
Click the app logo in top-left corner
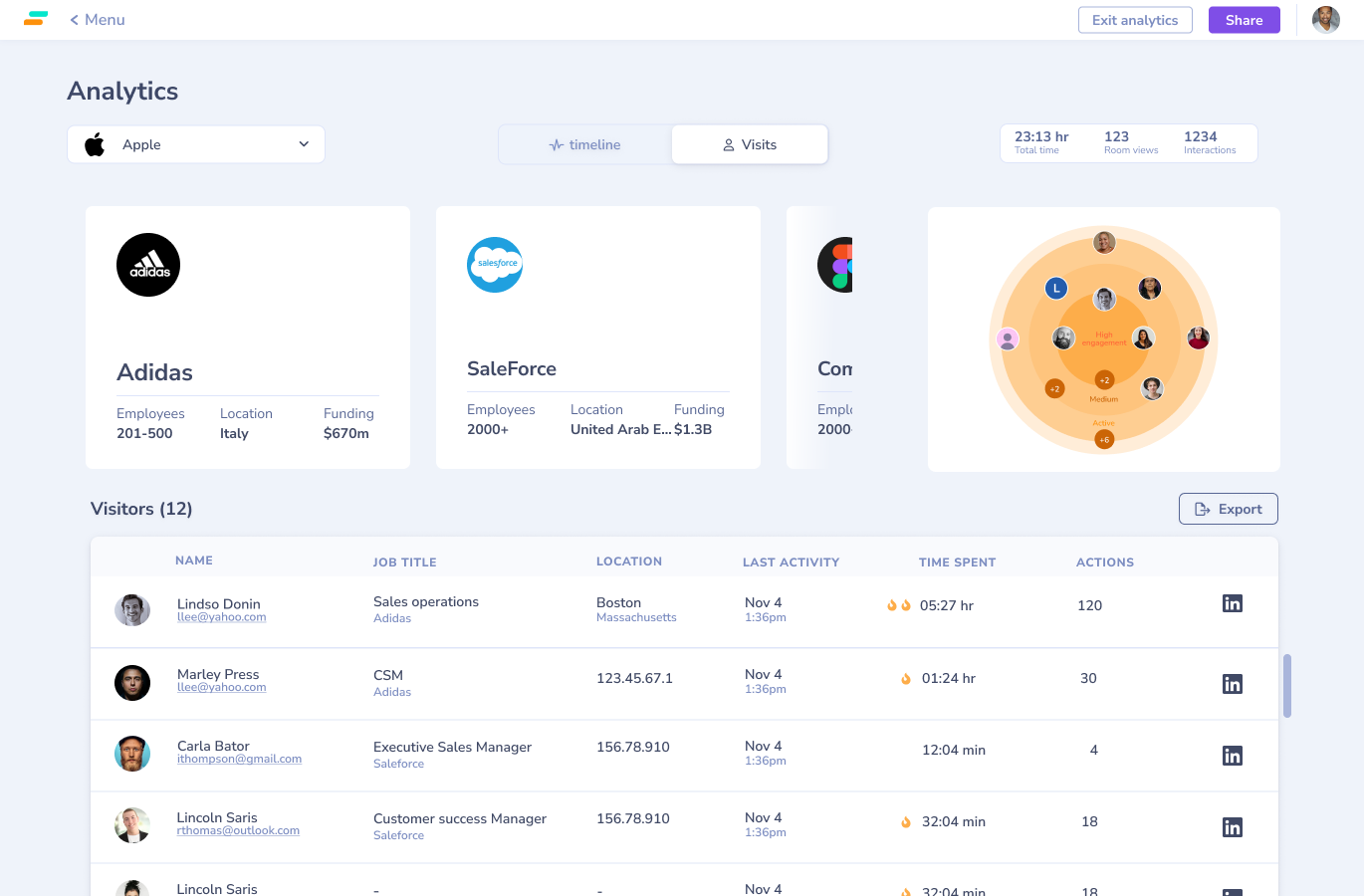click(x=36, y=19)
